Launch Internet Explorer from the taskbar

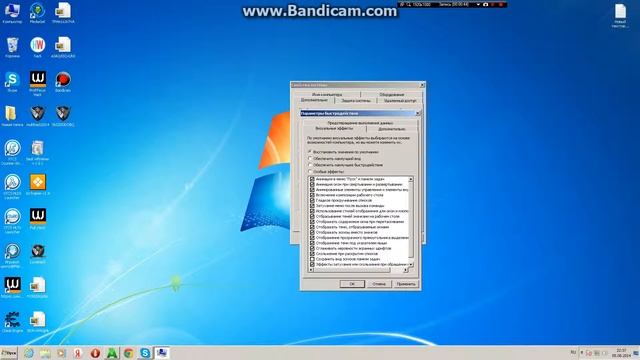(29, 353)
